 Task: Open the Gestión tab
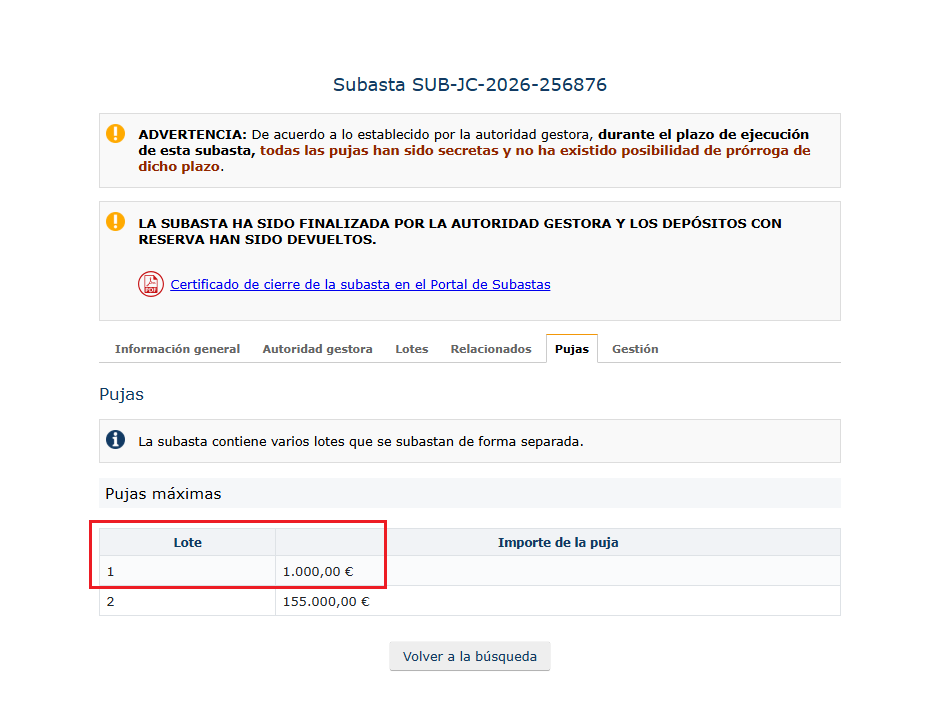pyautogui.click(x=635, y=349)
